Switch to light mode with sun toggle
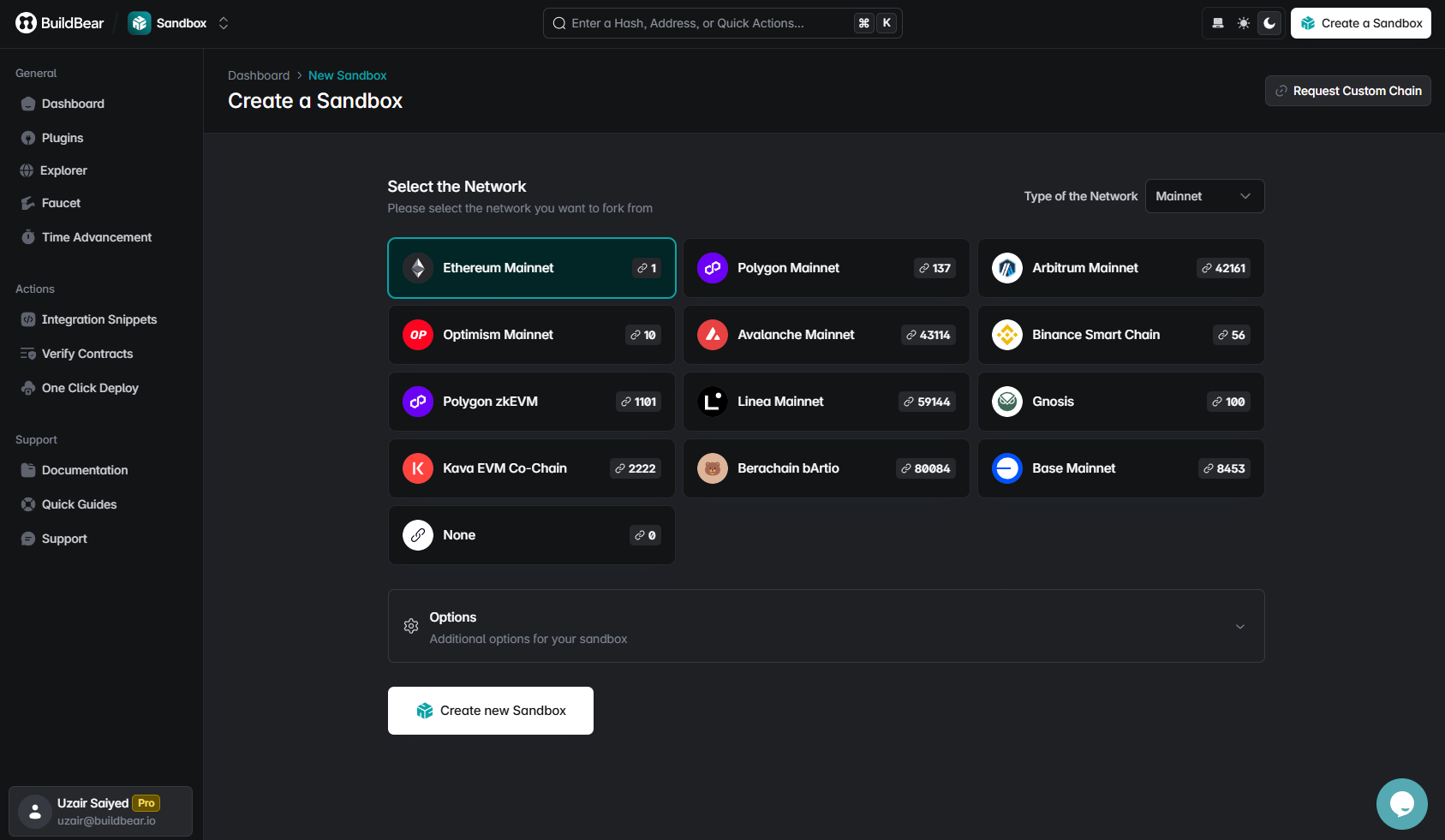1445x840 pixels. click(1243, 23)
